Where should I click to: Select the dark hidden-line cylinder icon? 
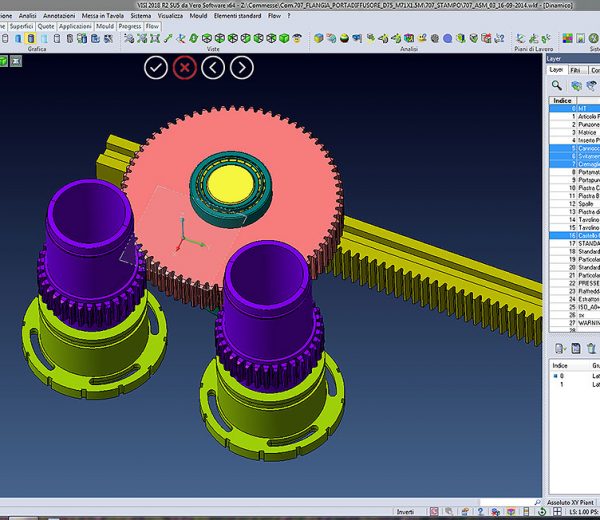[70, 38]
